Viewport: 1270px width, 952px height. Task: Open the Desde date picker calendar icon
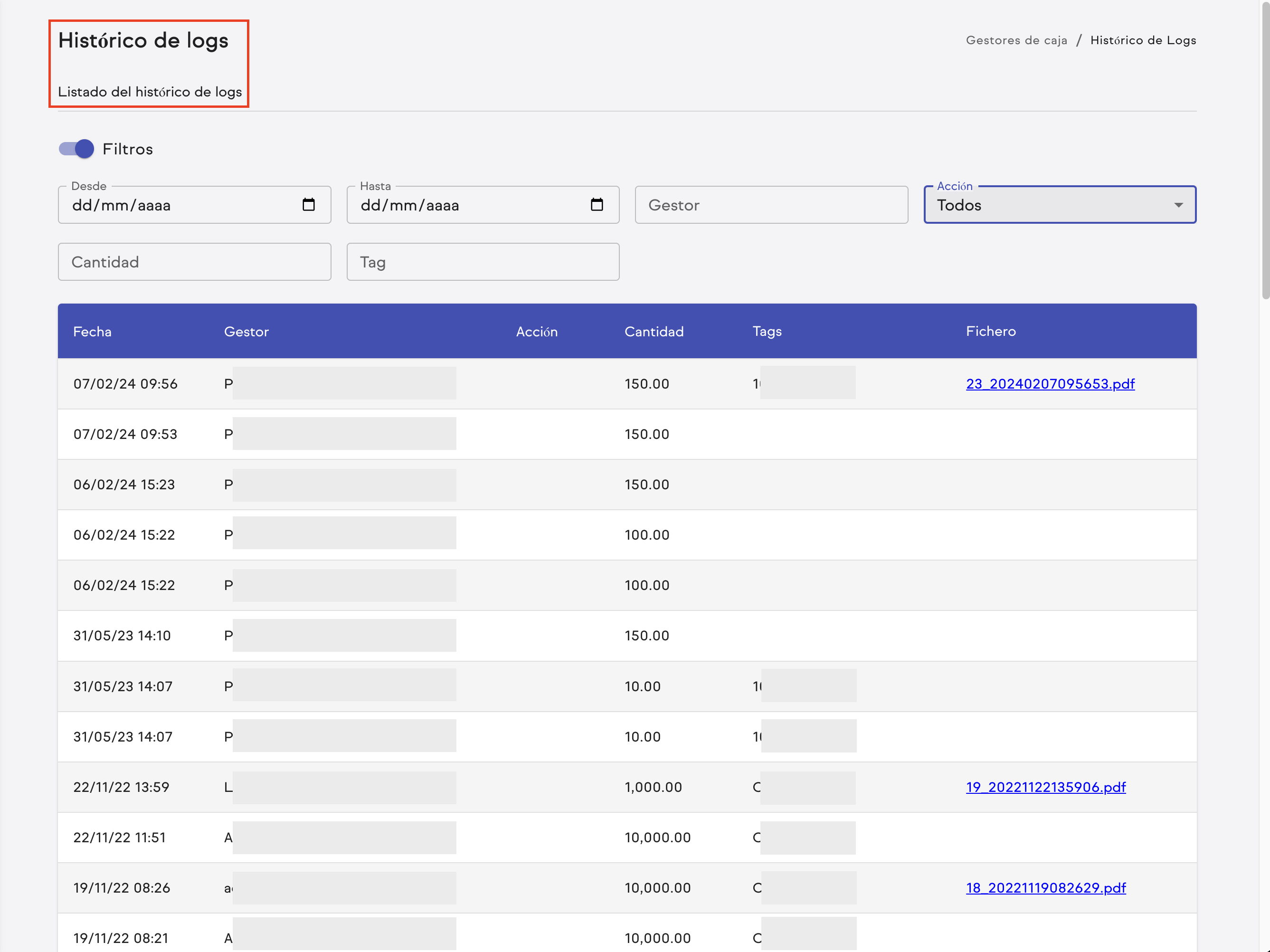(x=308, y=205)
